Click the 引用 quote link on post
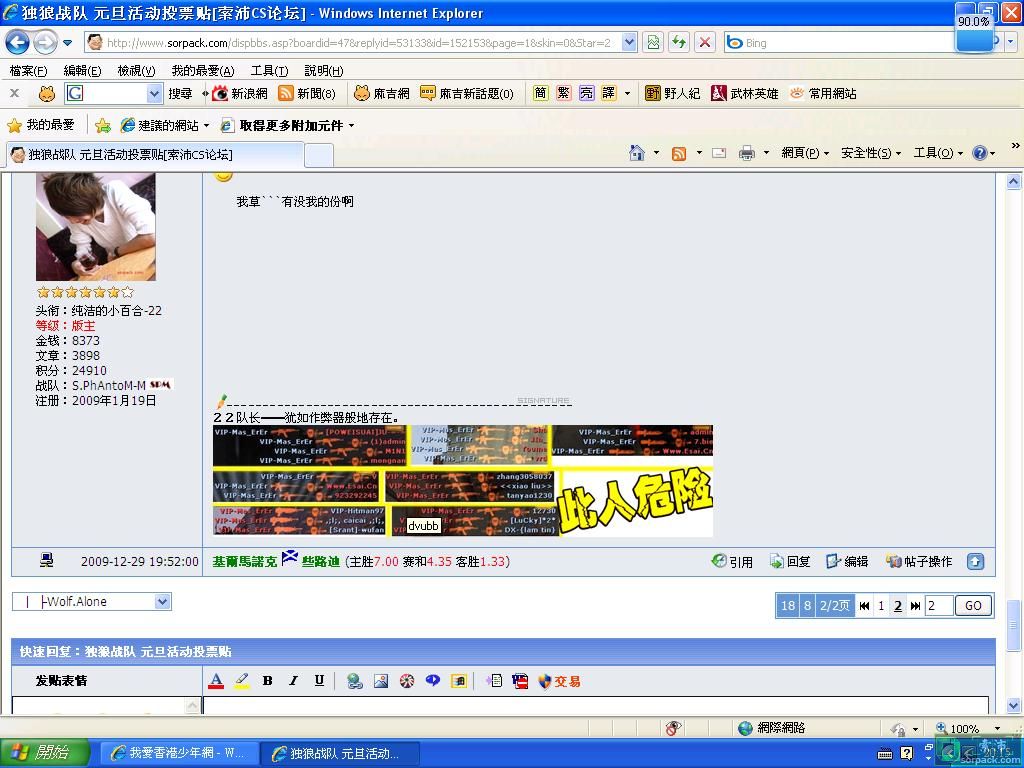This screenshot has height=768, width=1024. pyautogui.click(x=732, y=562)
